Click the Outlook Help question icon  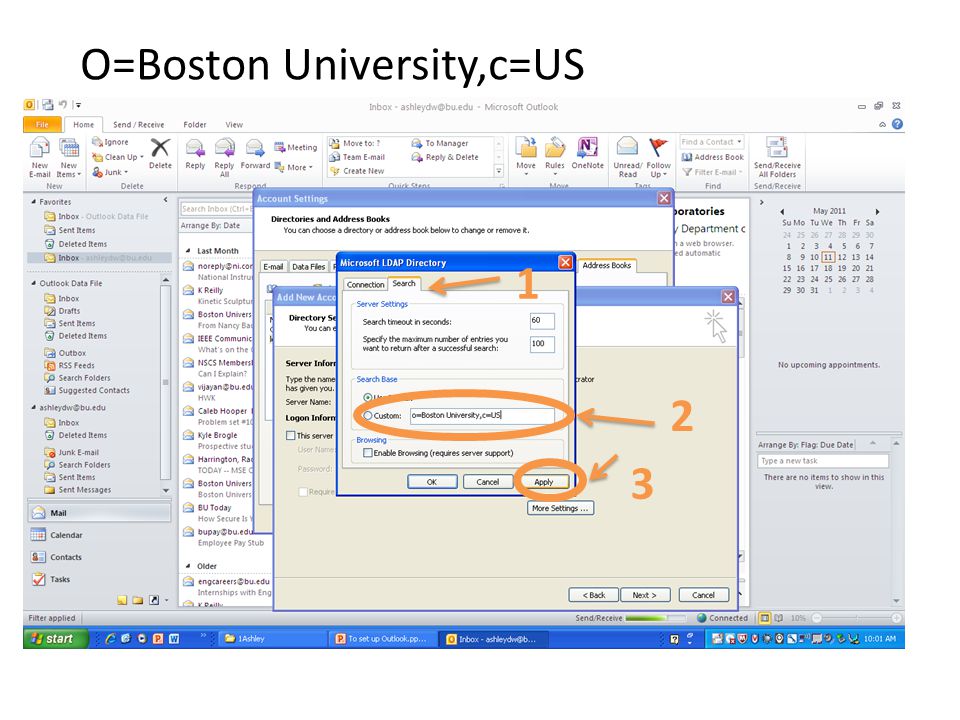(x=897, y=124)
